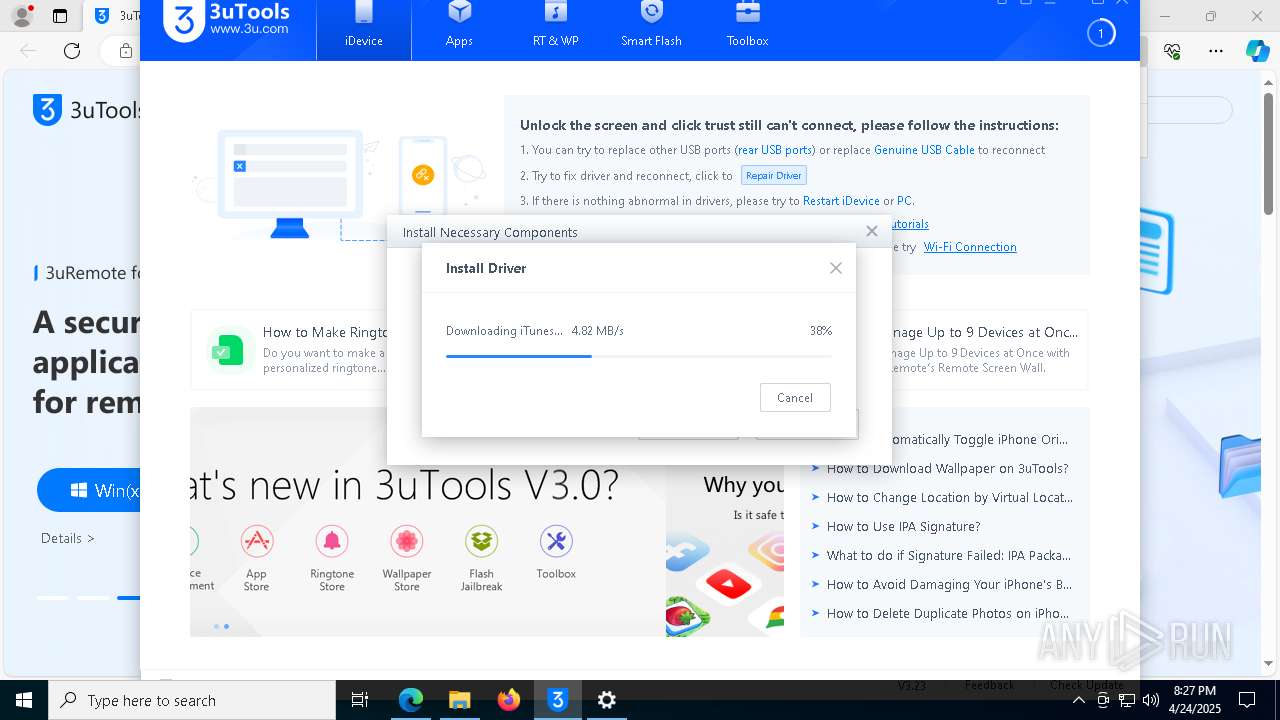
Task: Click the taskbar search box
Action: click(192, 700)
